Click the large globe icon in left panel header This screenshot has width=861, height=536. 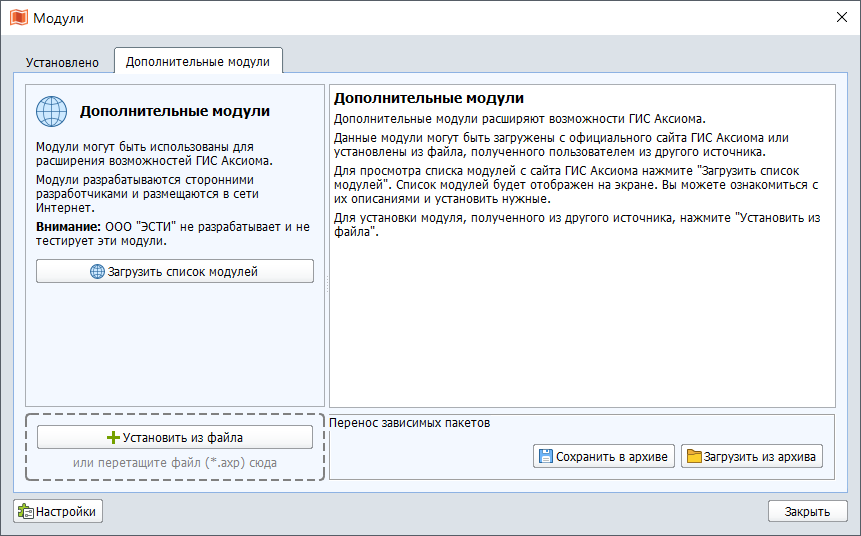tap(51, 112)
